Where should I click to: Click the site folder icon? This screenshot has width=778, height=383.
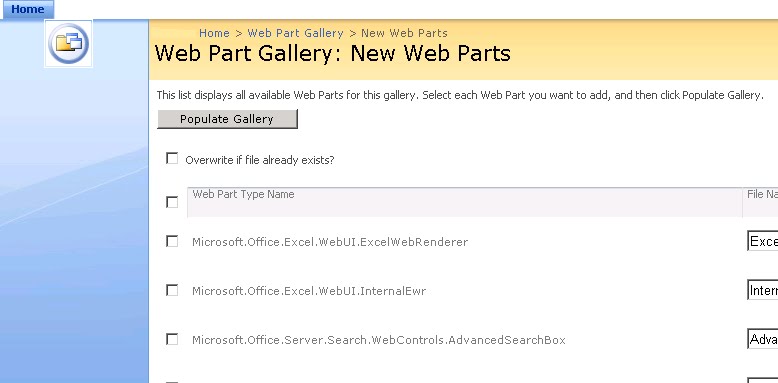click(68, 44)
